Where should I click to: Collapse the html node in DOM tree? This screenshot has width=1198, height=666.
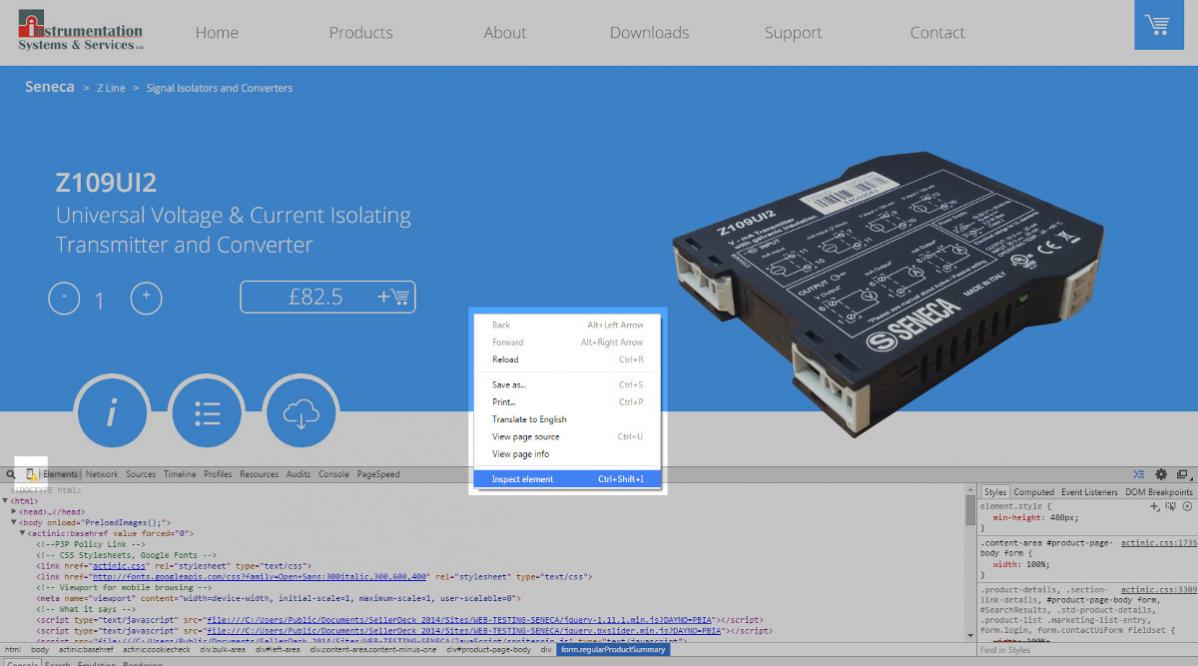(x=6, y=501)
